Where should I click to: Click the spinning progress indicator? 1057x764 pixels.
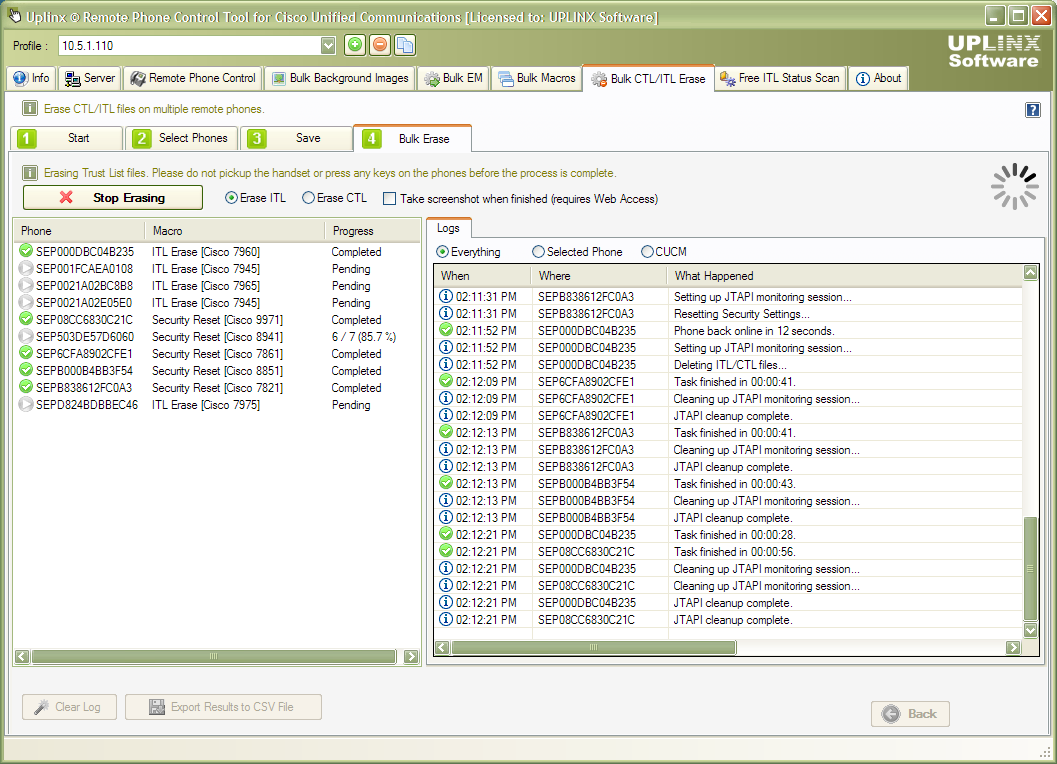point(1014,186)
